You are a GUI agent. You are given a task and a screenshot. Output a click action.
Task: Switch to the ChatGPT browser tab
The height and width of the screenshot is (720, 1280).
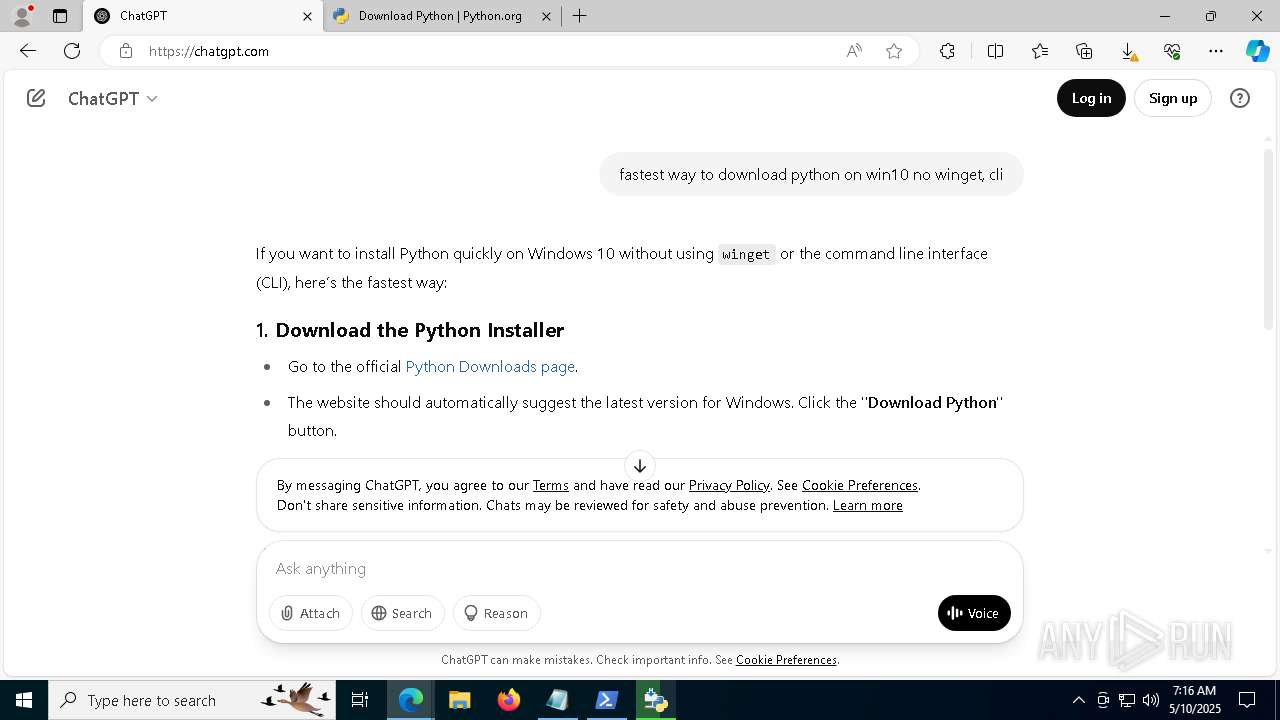(202, 16)
